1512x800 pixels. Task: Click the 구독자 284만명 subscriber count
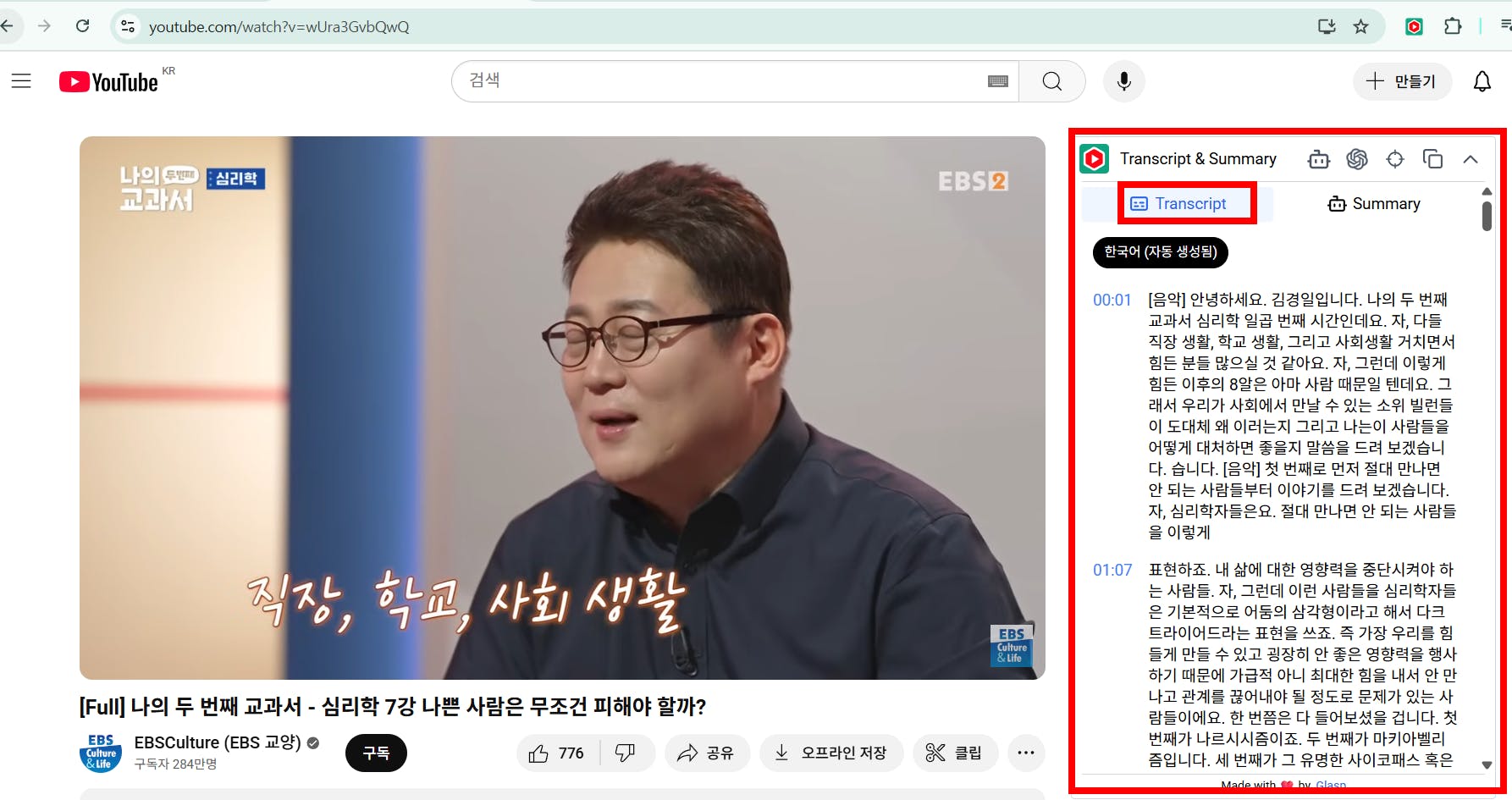click(x=175, y=764)
